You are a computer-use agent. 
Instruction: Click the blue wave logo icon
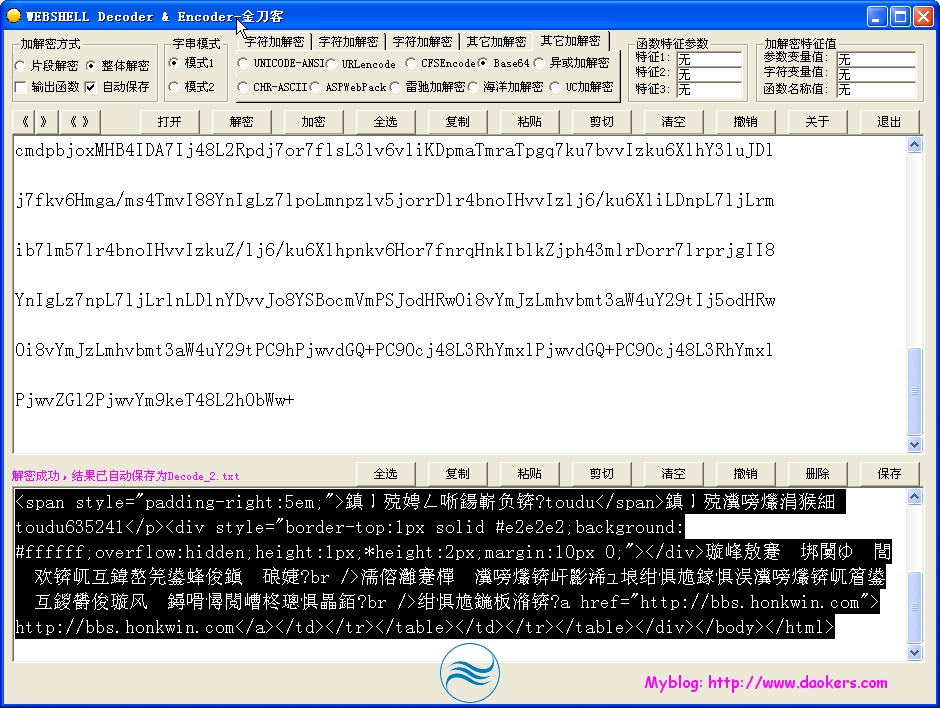click(469, 673)
